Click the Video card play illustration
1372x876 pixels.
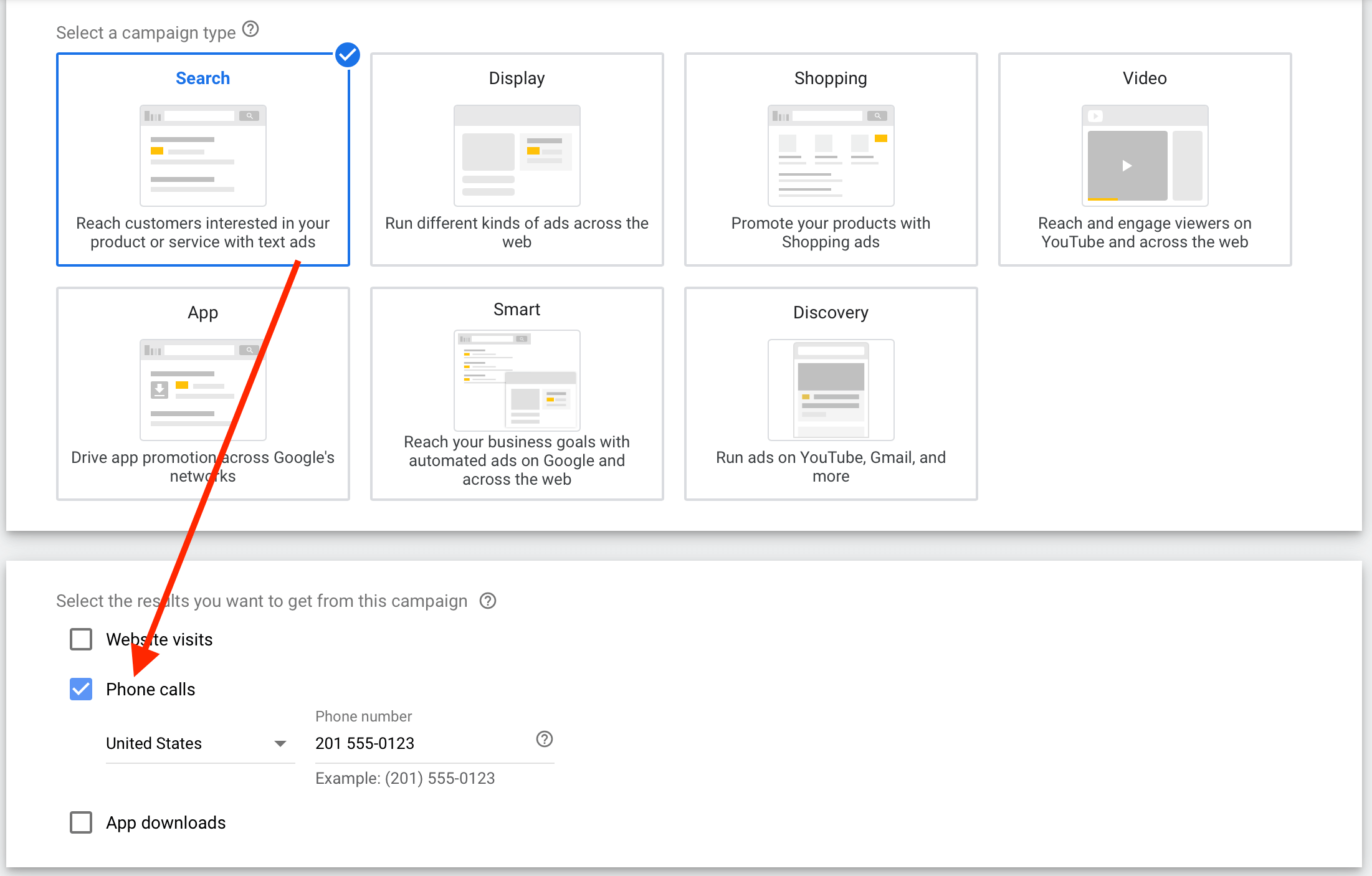[1145, 156]
